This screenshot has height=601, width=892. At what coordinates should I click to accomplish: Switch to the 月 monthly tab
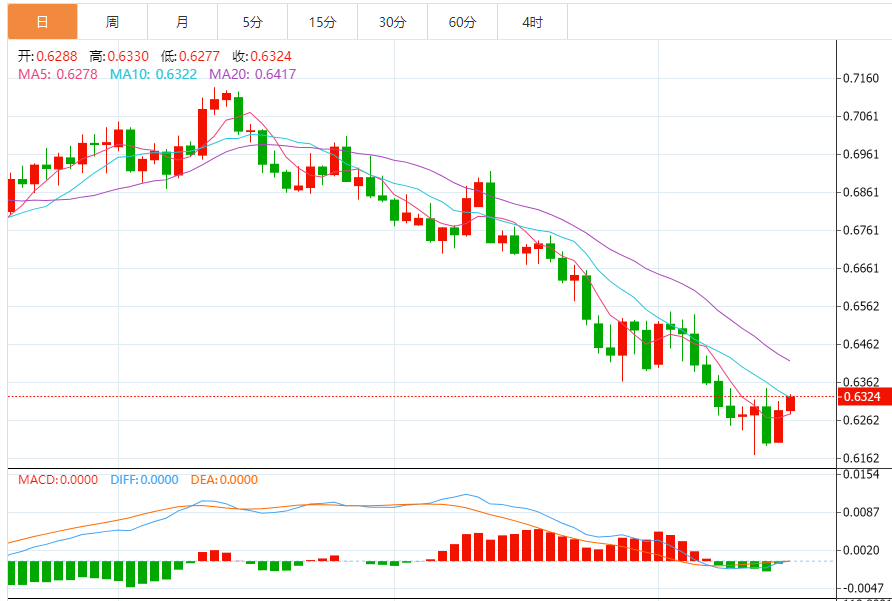click(183, 22)
